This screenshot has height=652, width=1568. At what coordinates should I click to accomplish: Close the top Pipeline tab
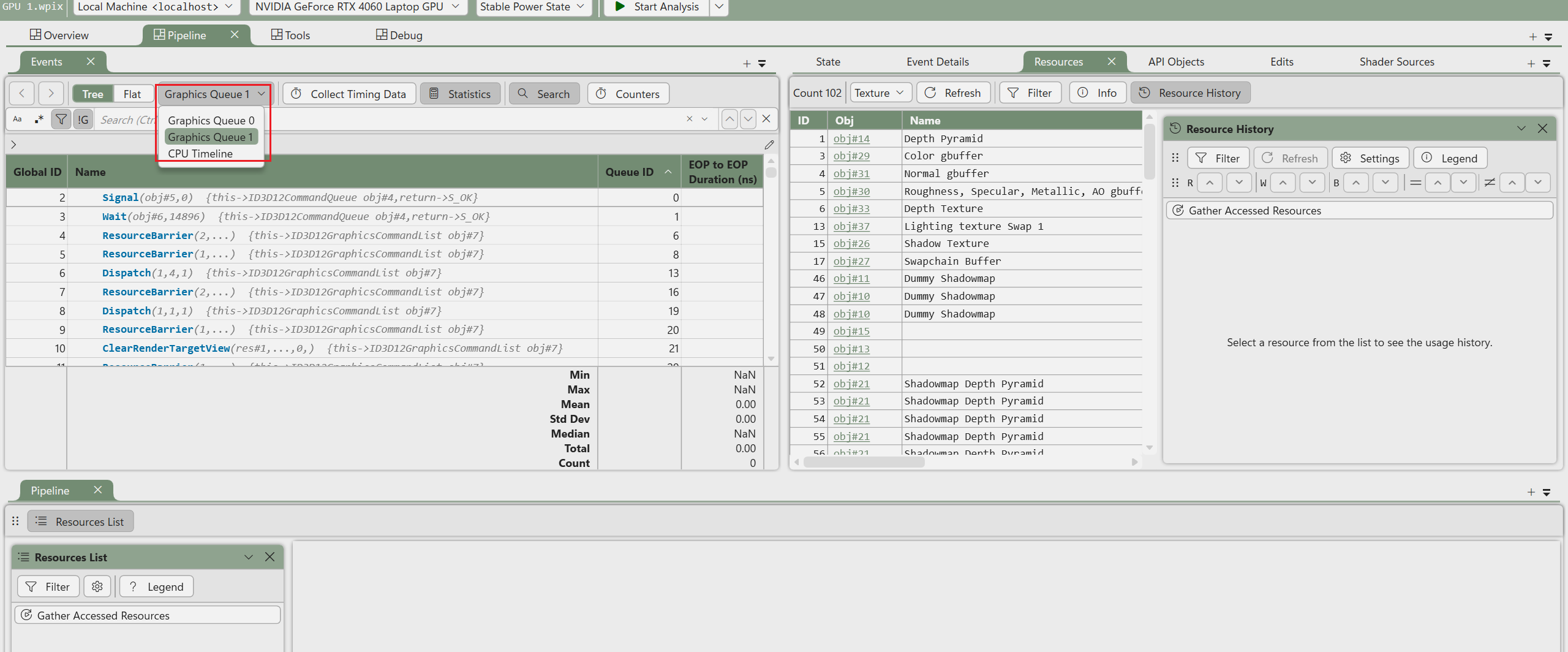pos(235,35)
